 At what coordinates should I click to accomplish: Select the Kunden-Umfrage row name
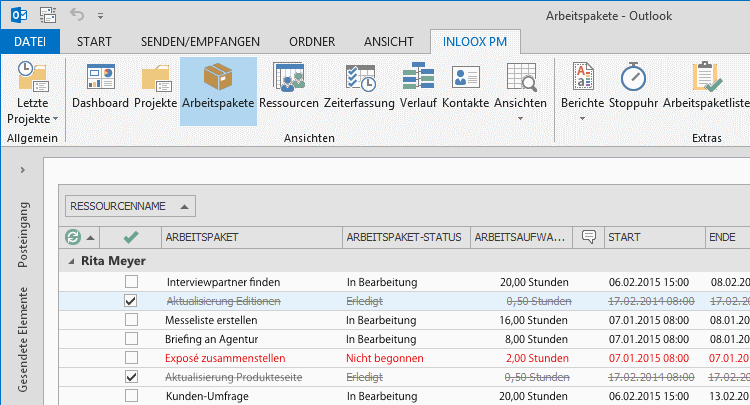coord(207,396)
